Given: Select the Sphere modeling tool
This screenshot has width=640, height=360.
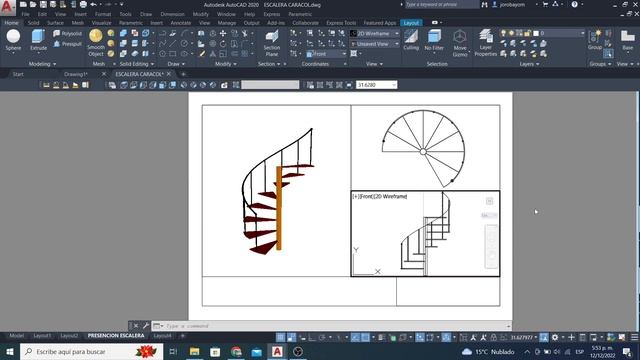Looking at the screenshot, I should [x=13, y=40].
